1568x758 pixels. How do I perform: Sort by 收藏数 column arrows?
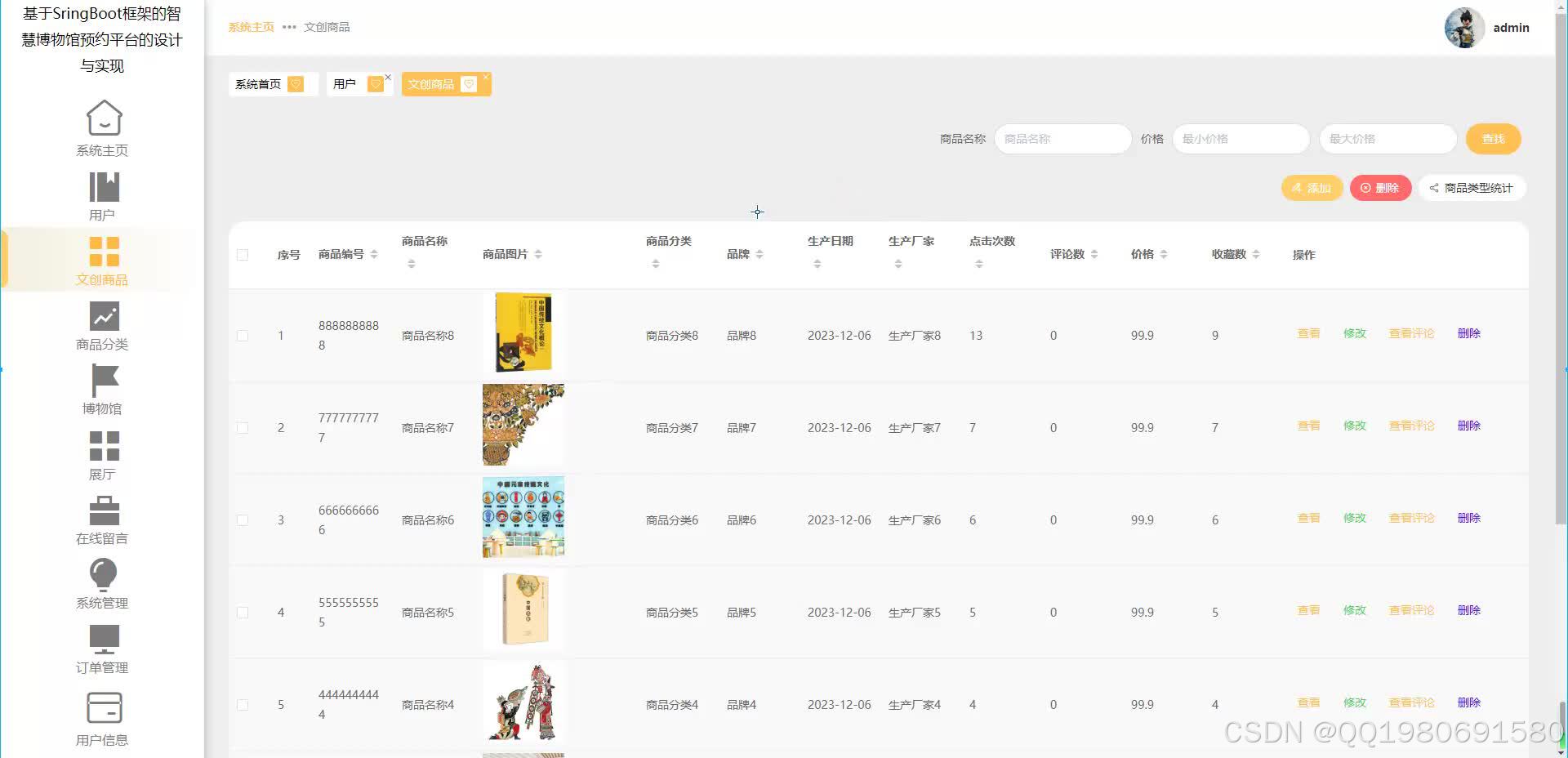[1256, 254]
